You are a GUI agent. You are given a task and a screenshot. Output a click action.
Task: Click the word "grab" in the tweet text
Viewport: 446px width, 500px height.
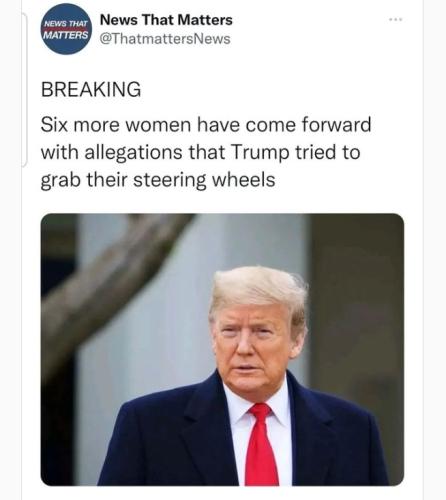click(x=61, y=181)
